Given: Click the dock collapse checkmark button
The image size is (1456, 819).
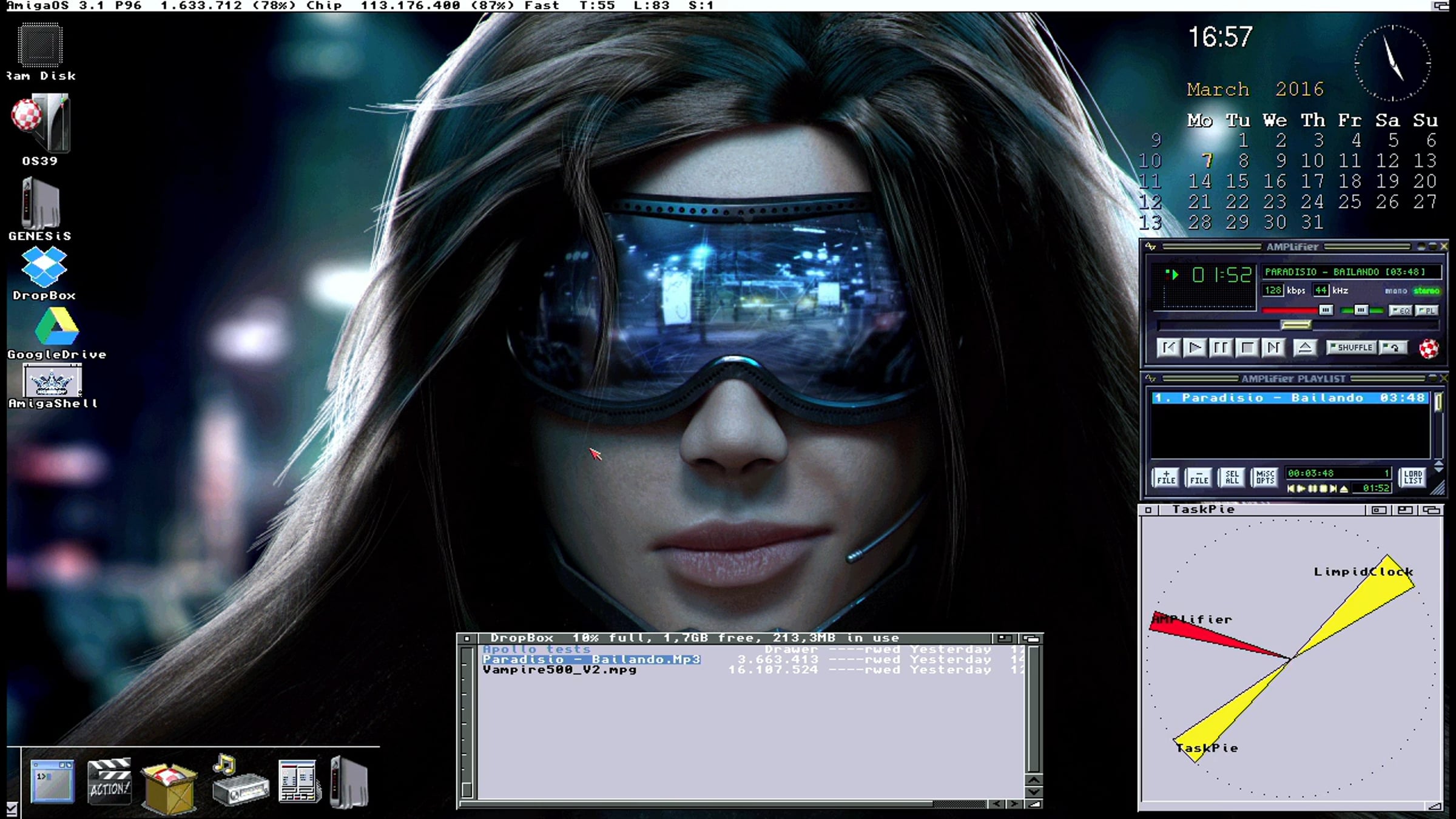Looking at the screenshot, I should coord(12,809).
